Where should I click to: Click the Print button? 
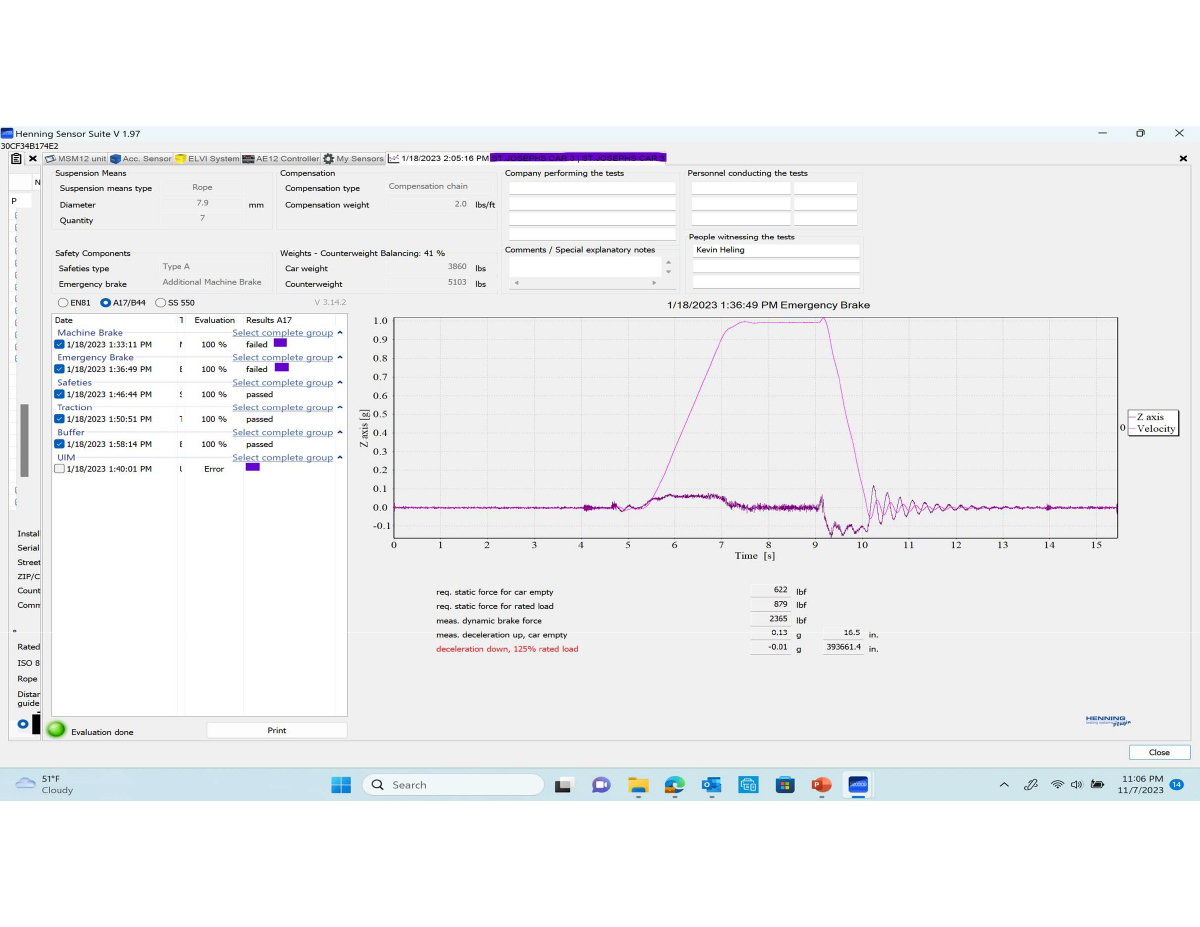tap(277, 730)
